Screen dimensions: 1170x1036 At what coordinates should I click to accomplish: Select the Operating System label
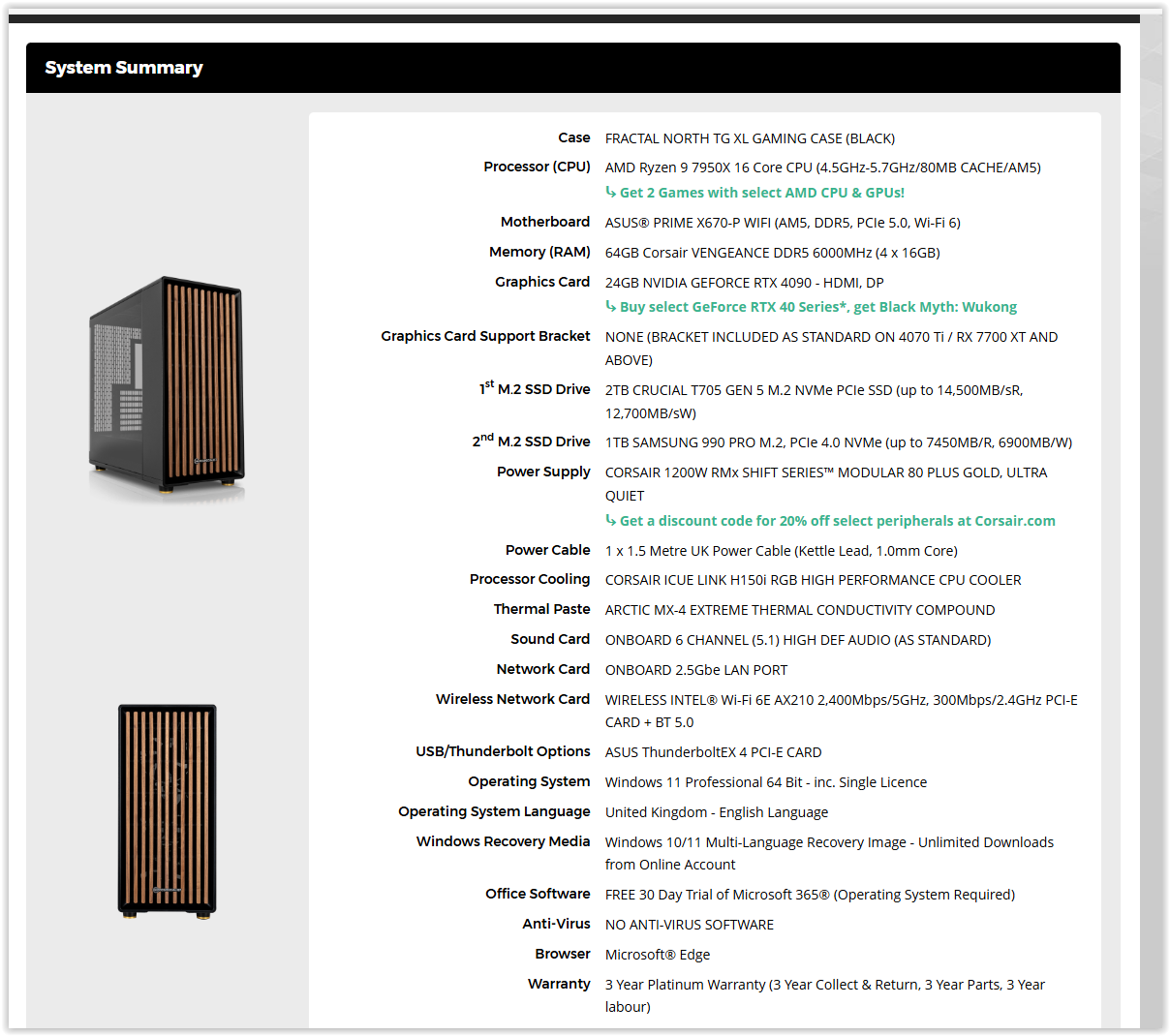pos(529,781)
